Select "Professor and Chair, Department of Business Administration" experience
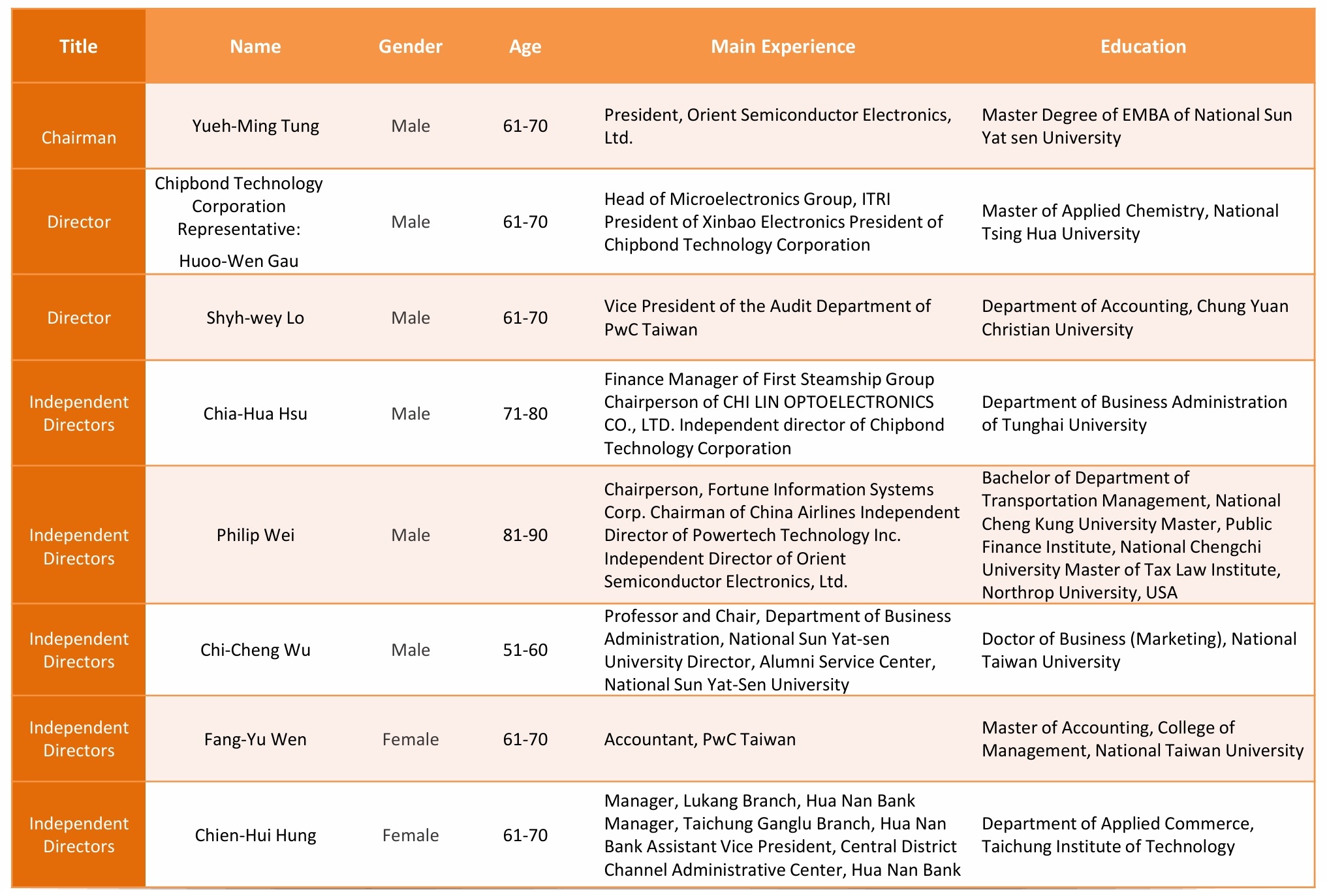 pos(777,650)
